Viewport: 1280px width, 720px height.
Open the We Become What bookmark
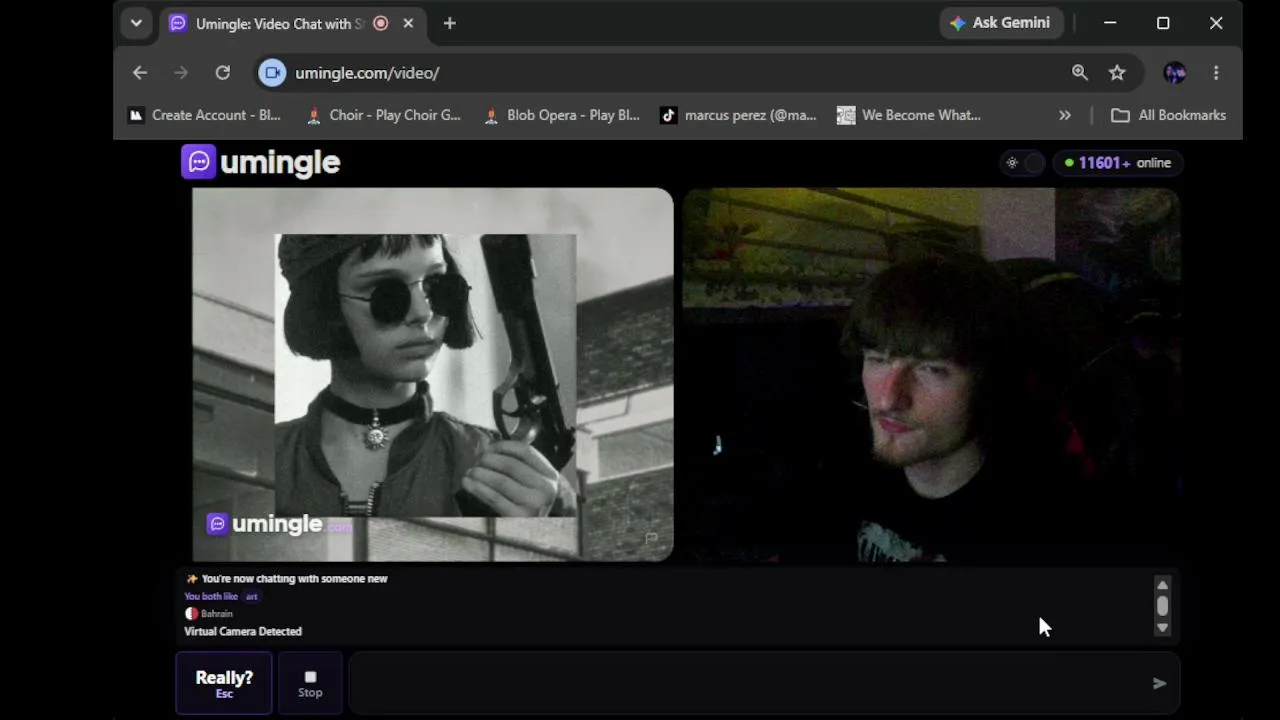[x=909, y=115]
